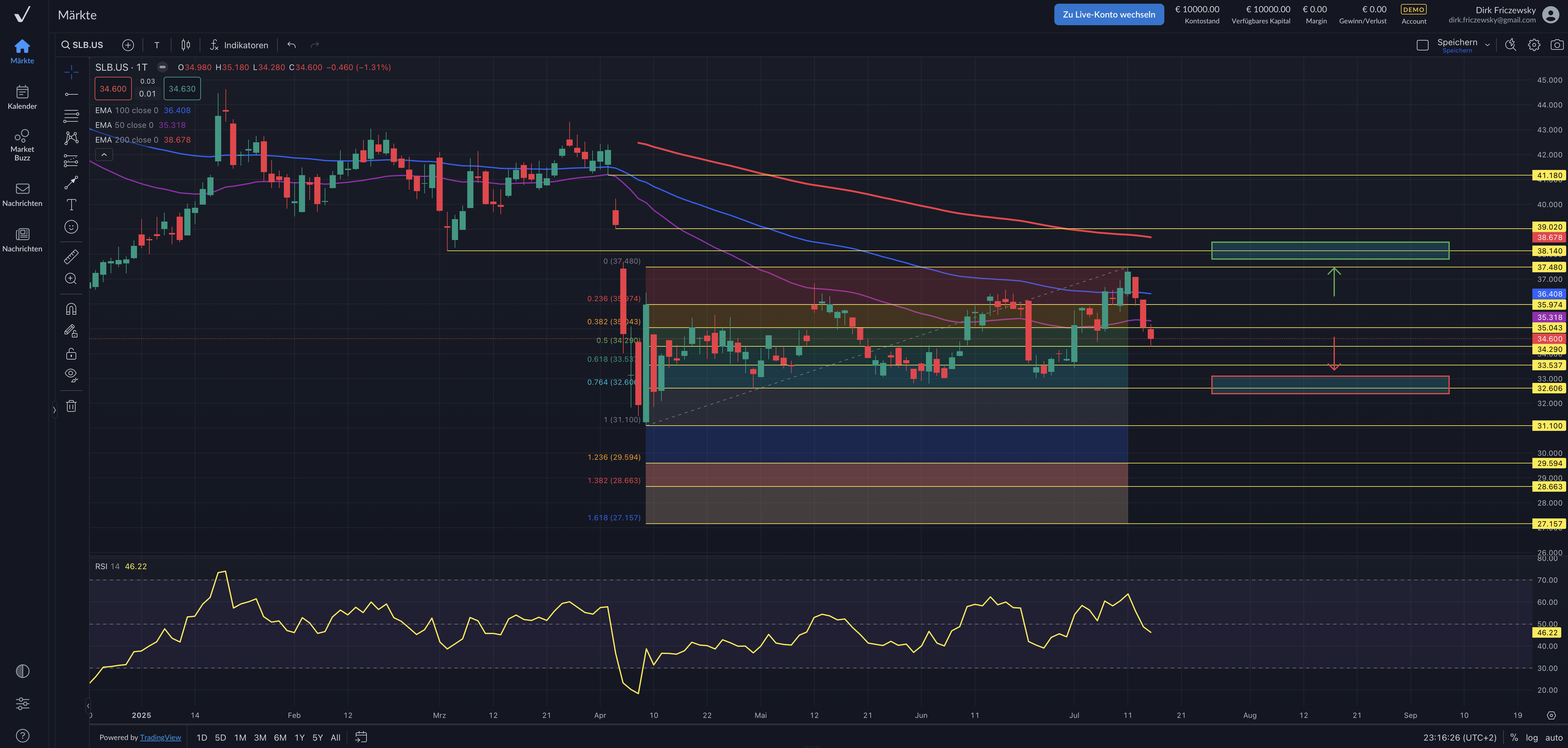1568x748 pixels.
Task: Switch to the 1Y time range
Action: pyautogui.click(x=300, y=738)
